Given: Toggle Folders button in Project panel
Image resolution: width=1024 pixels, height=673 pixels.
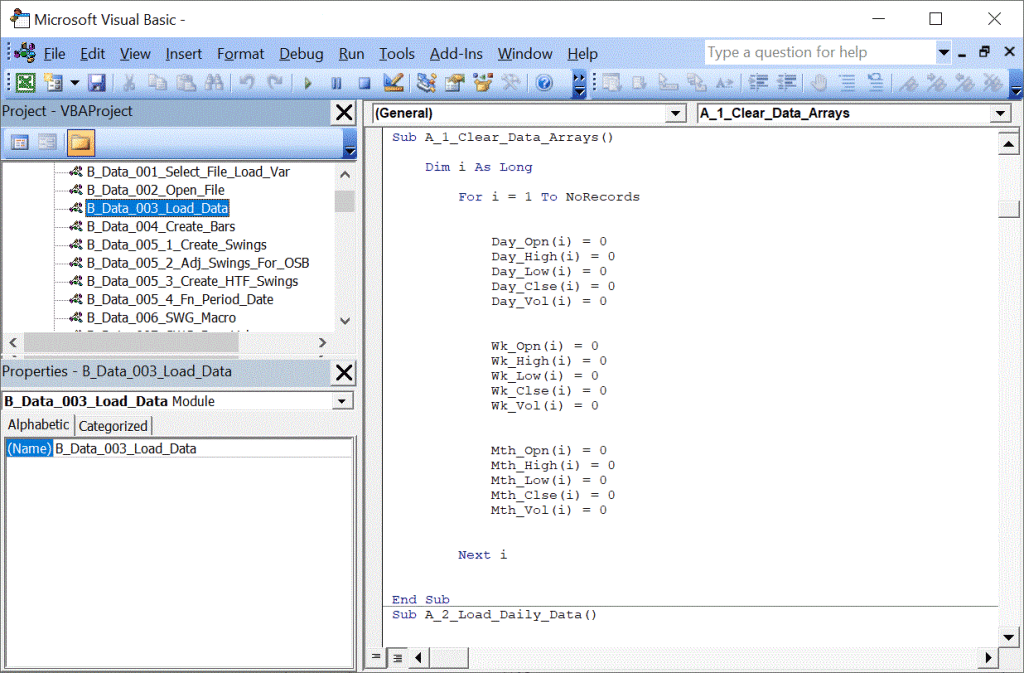Looking at the screenshot, I should tap(80, 142).
